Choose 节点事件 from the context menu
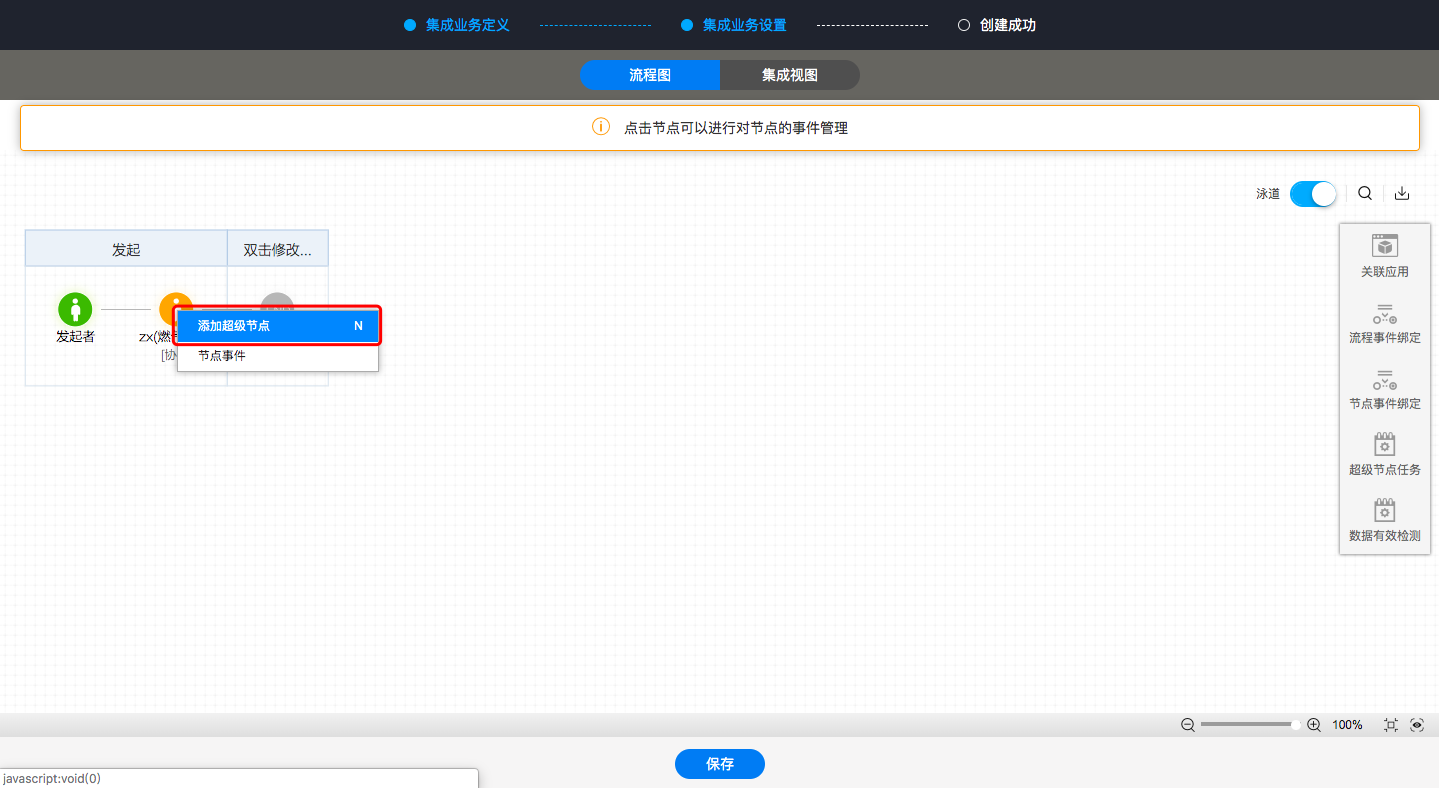Viewport: 1439px width, 788px height. (278, 356)
